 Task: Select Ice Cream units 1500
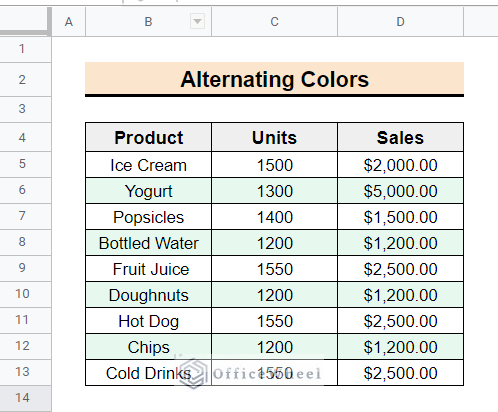click(274, 165)
